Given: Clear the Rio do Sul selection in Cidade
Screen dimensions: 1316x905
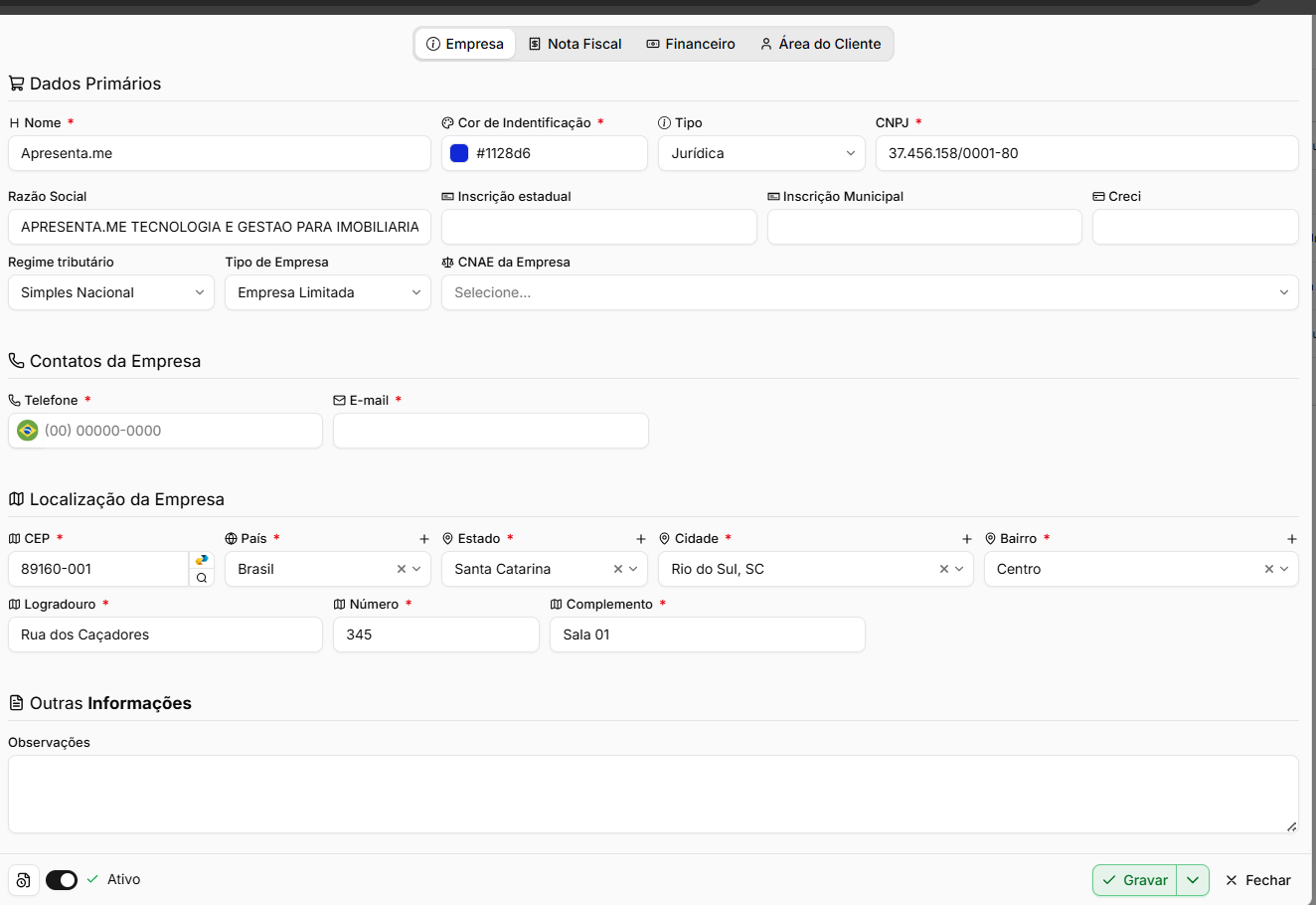Looking at the screenshot, I should point(944,569).
